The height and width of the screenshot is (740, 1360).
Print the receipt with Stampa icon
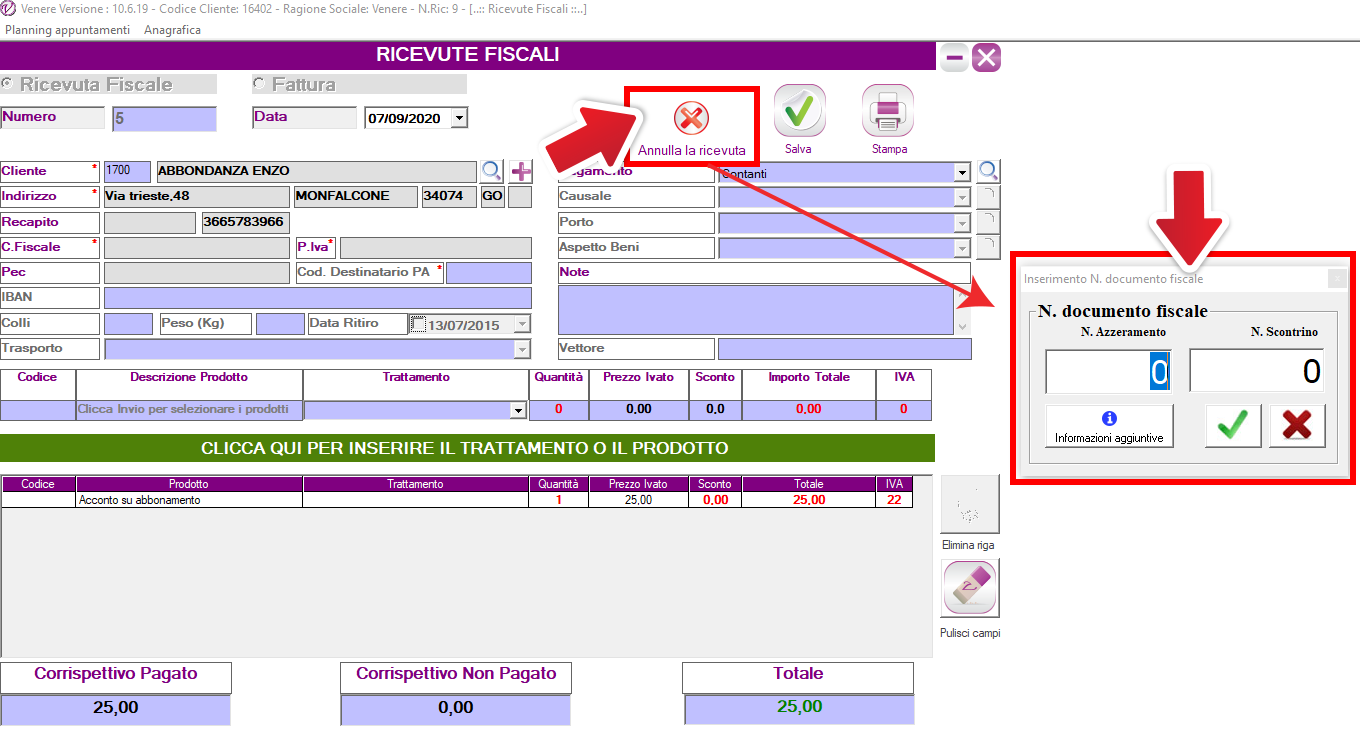tap(888, 110)
